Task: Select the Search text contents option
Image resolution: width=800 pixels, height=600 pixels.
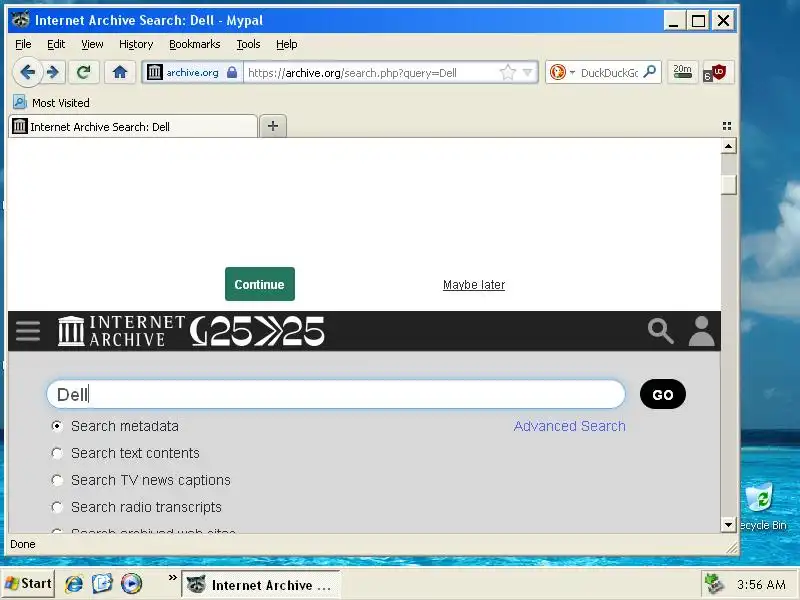Action: click(x=57, y=453)
